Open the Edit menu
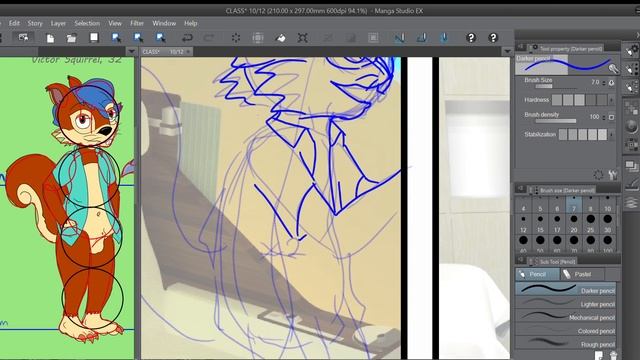The height and width of the screenshot is (360, 640). click(x=14, y=23)
